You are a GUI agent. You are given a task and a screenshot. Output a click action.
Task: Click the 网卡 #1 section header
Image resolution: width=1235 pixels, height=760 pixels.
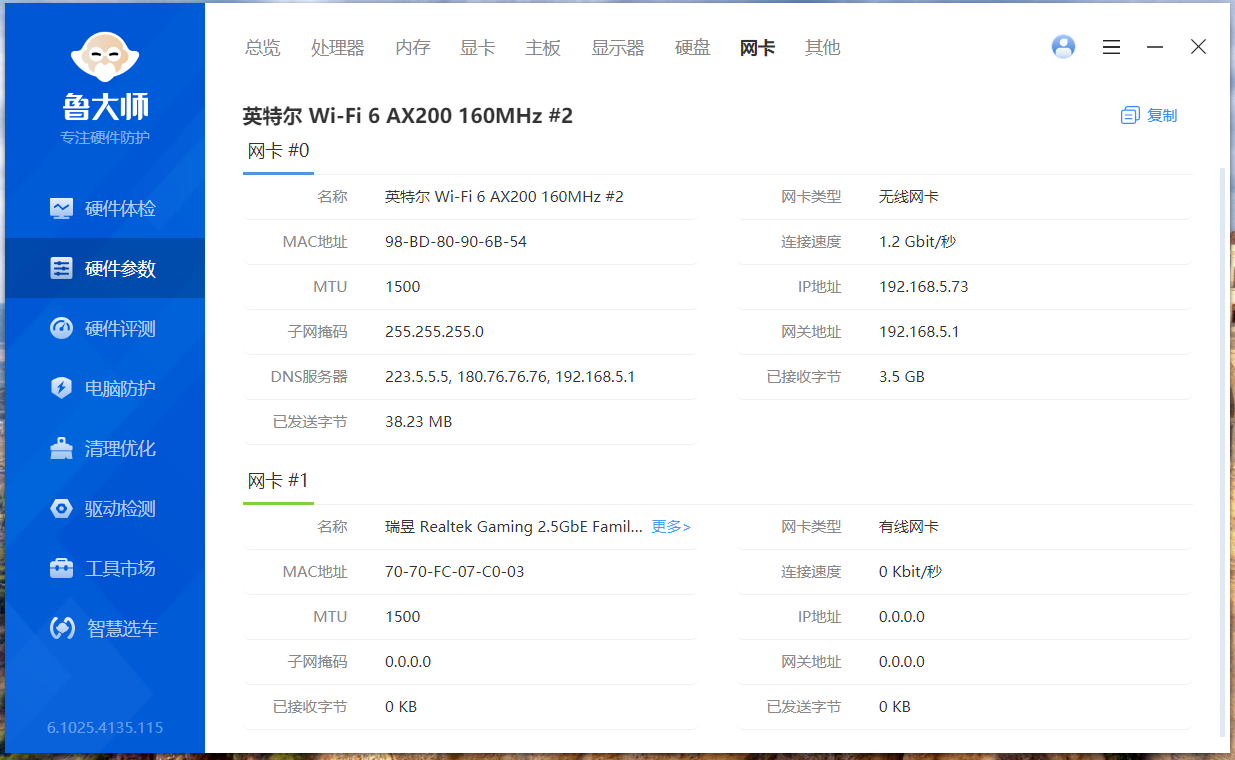pyautogui.click(x=279, y=481)
